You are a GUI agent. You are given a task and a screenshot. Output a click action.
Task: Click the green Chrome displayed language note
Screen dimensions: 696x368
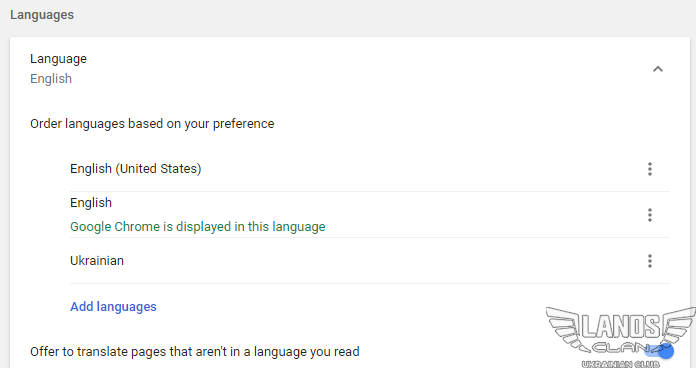pos(198,227)
